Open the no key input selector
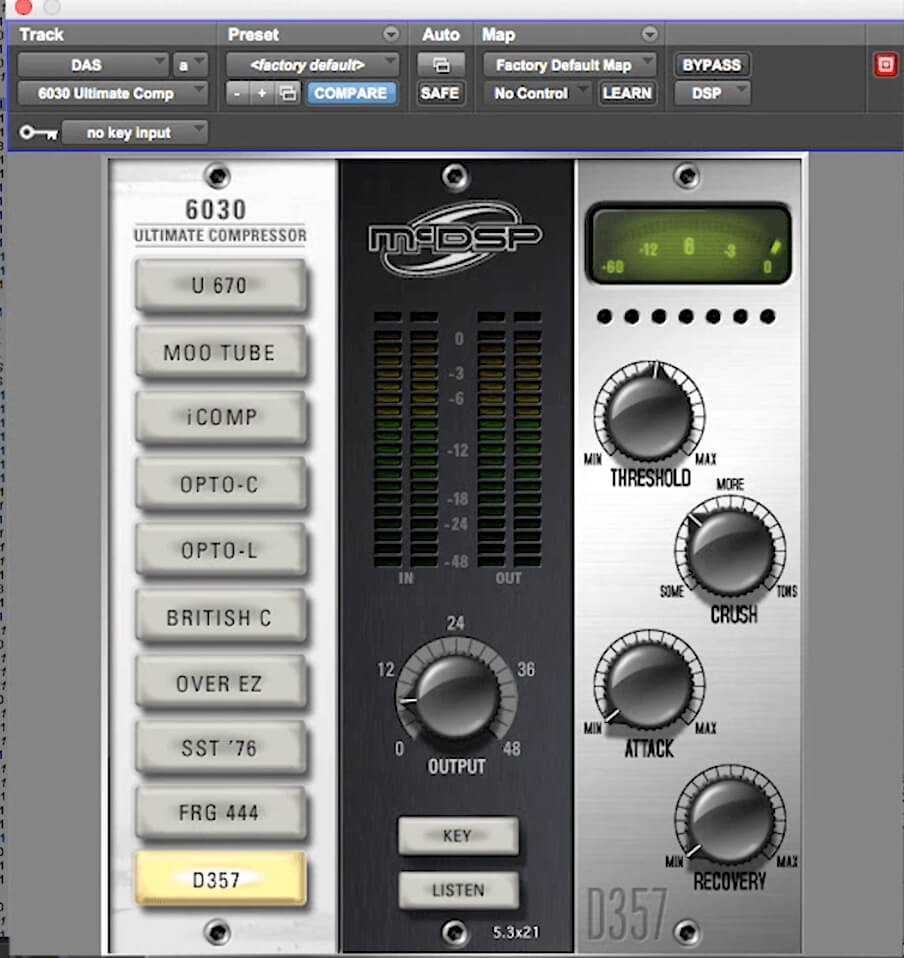 (x=135, y=133)
